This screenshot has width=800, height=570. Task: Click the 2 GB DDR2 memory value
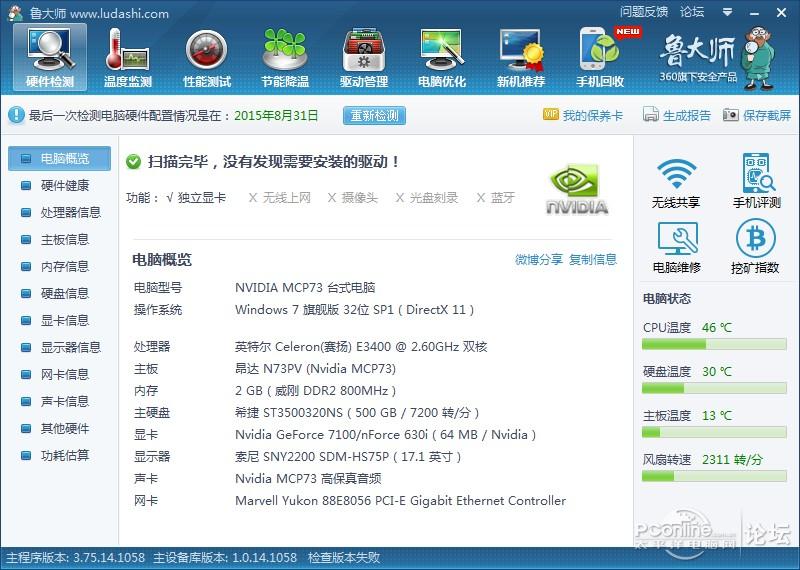coord(315,391)
